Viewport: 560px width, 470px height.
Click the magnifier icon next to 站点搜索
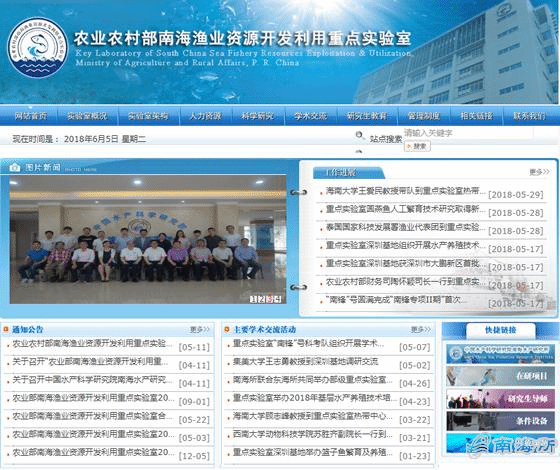[359, 135]
